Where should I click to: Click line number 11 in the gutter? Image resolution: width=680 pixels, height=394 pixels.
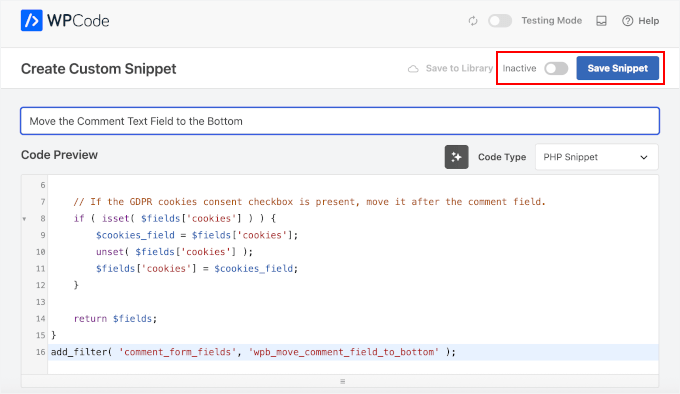coord(40,269)
